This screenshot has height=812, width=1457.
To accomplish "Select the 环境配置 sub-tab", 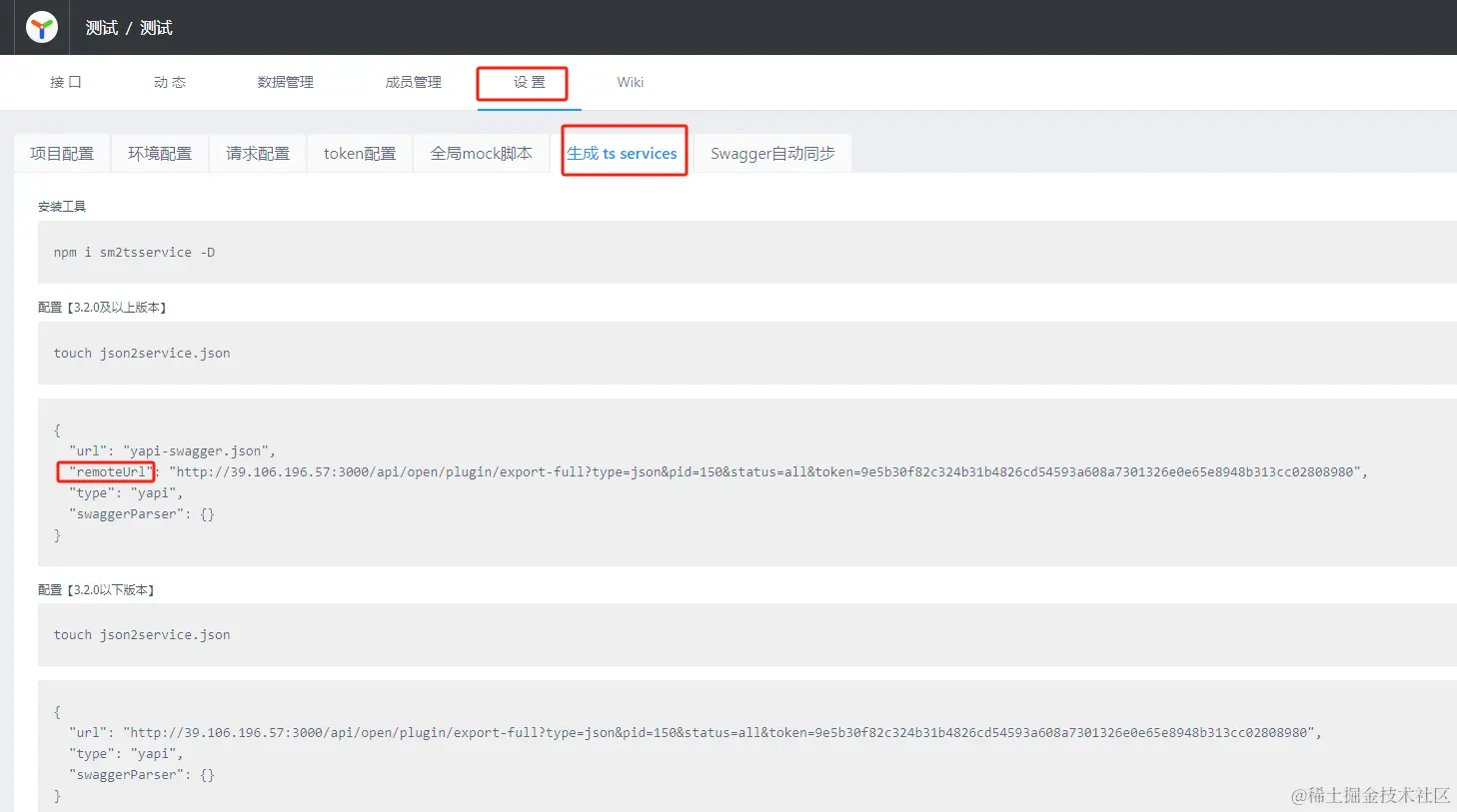I will pos(160,153).
